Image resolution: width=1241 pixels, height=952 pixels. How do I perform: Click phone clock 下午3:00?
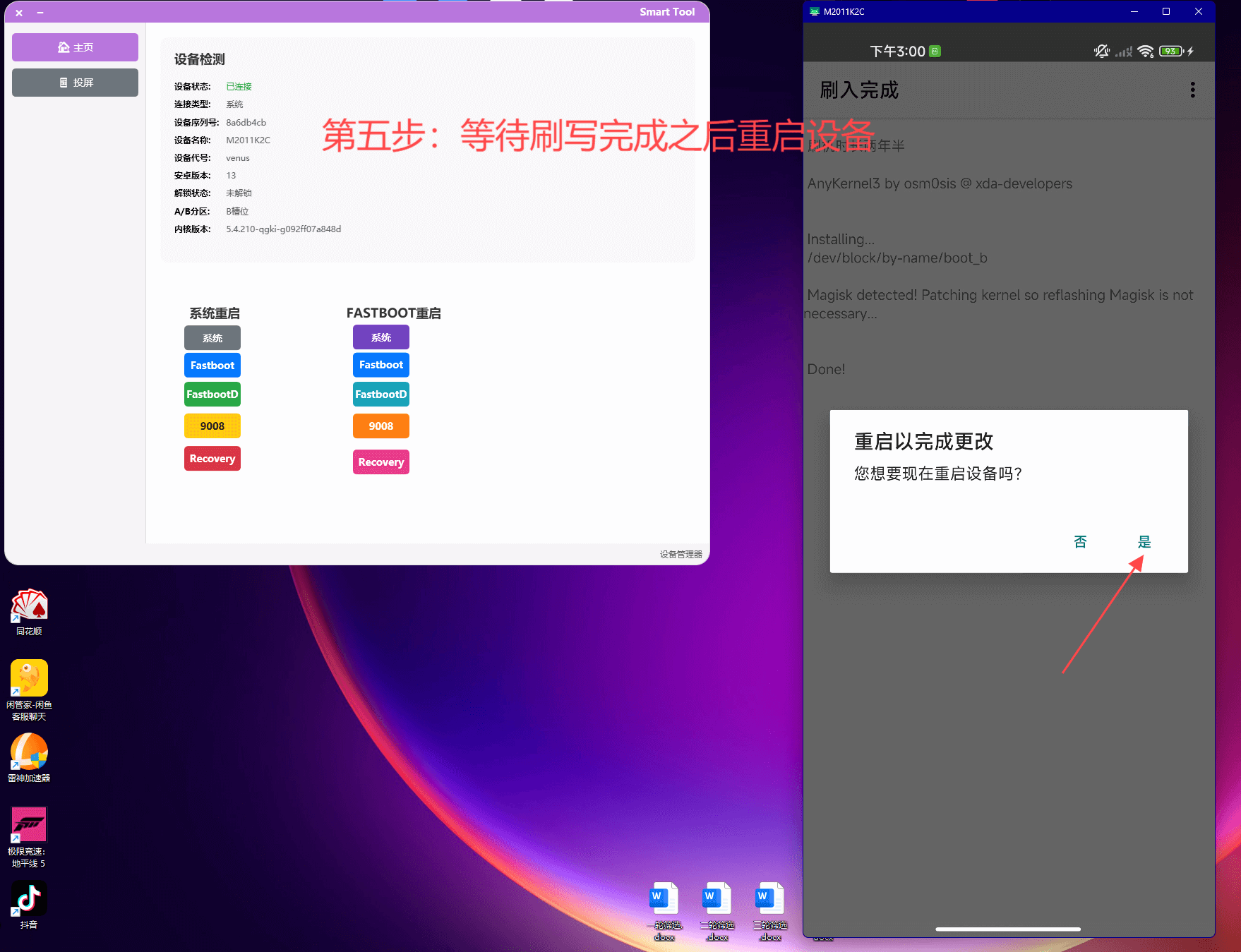tap(897, 52)
